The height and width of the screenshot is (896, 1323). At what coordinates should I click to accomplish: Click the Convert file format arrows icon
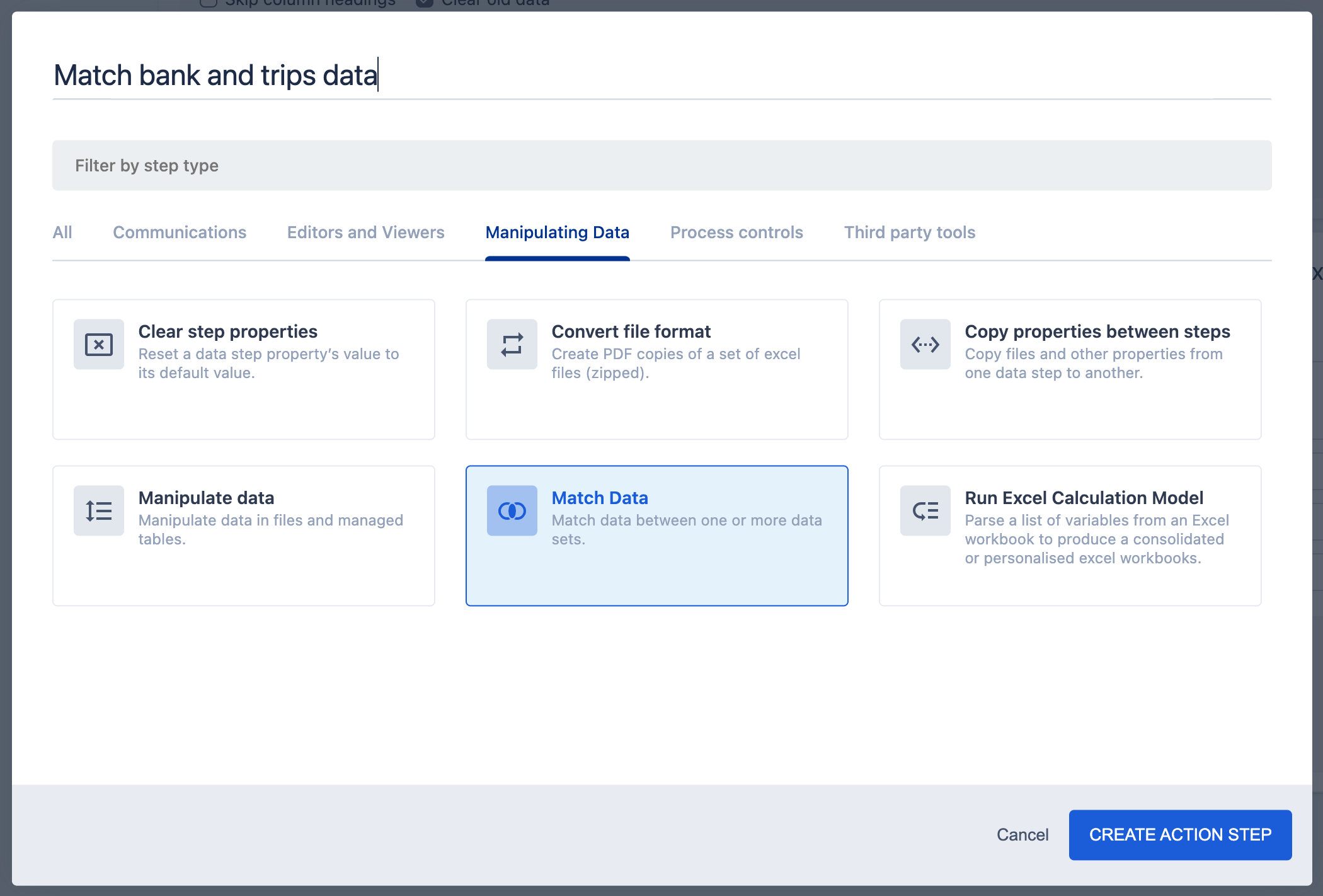(x=512, y=345)
